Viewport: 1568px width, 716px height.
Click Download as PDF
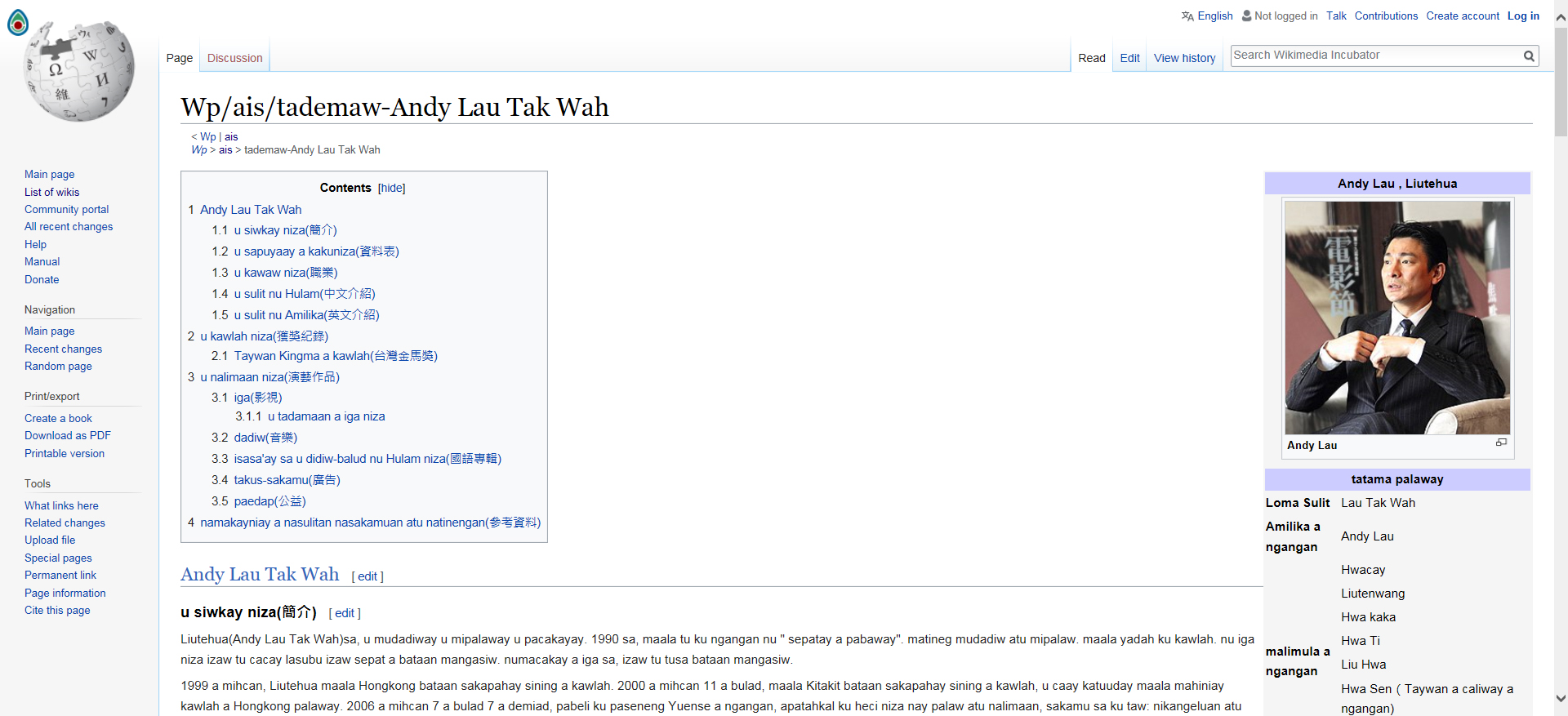point(68,435)
